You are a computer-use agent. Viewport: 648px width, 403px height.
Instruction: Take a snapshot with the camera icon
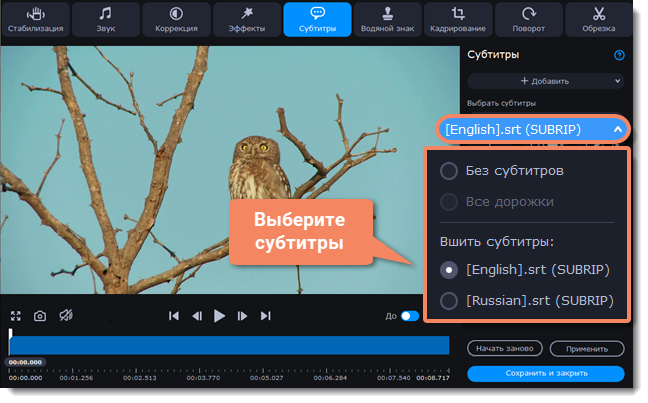[40, 316]
